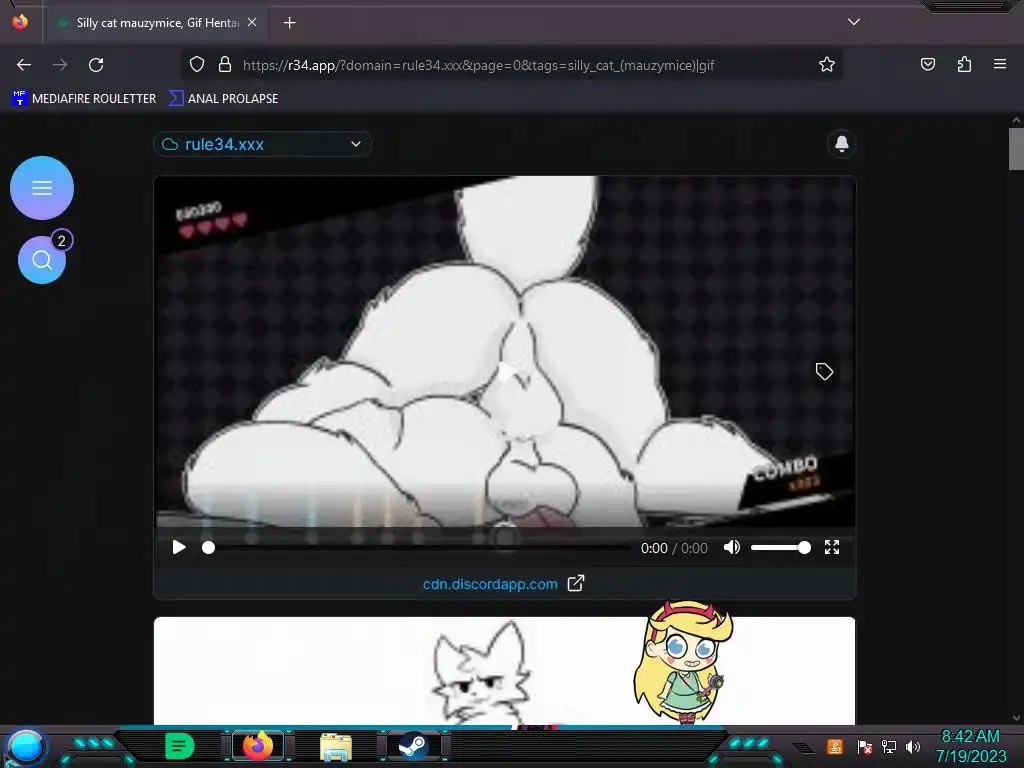1024x768 pixels.
Task: Adjust the video volume slider
Action: click(781, 547)
